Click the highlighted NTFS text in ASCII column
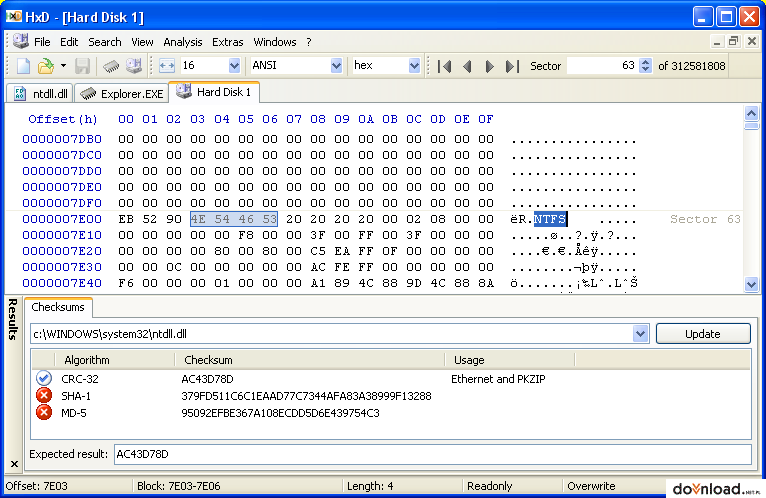766x498 pixels. pos(550,219)
